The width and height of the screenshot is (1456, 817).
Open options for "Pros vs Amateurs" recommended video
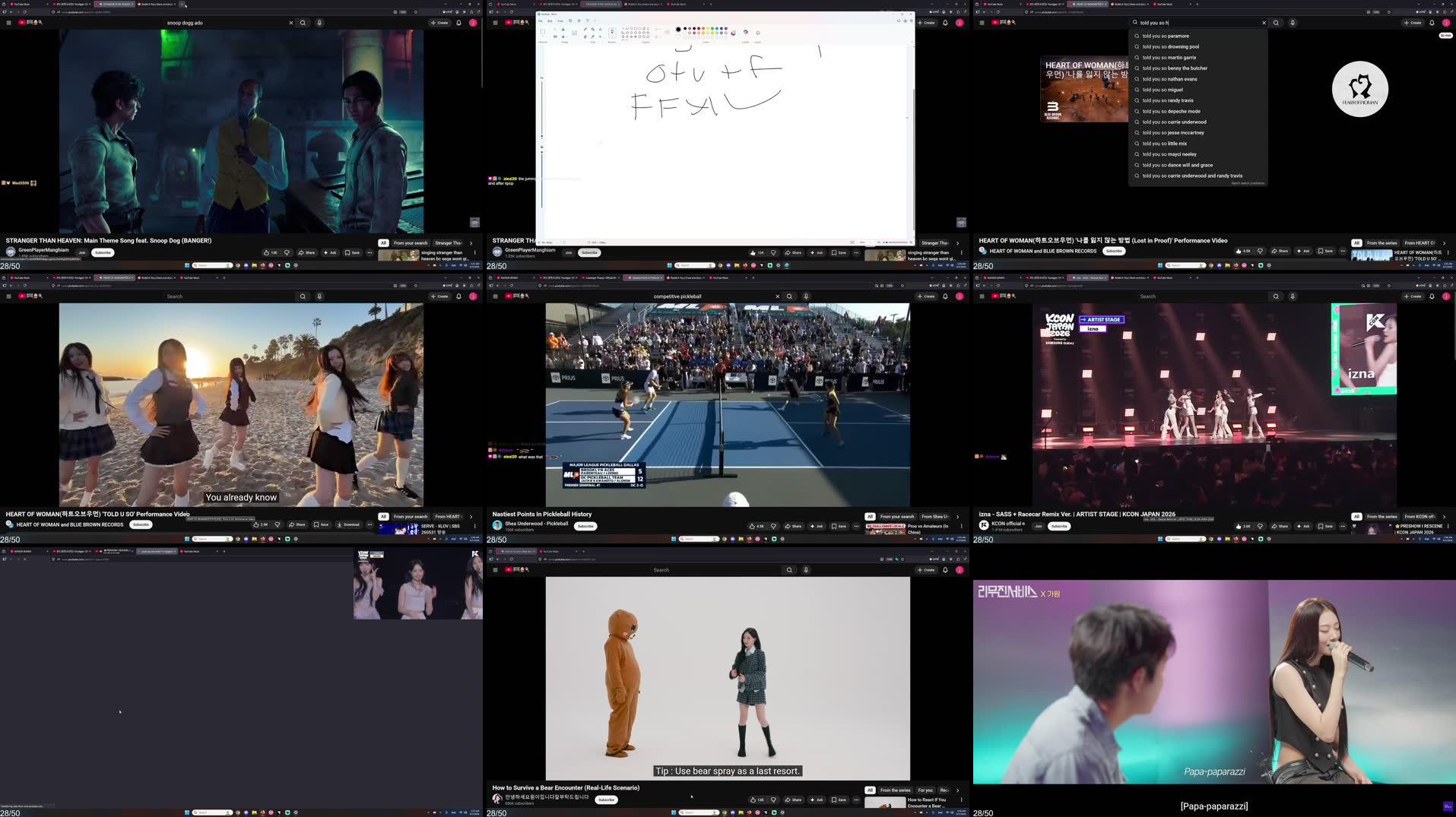click(961, 526)
